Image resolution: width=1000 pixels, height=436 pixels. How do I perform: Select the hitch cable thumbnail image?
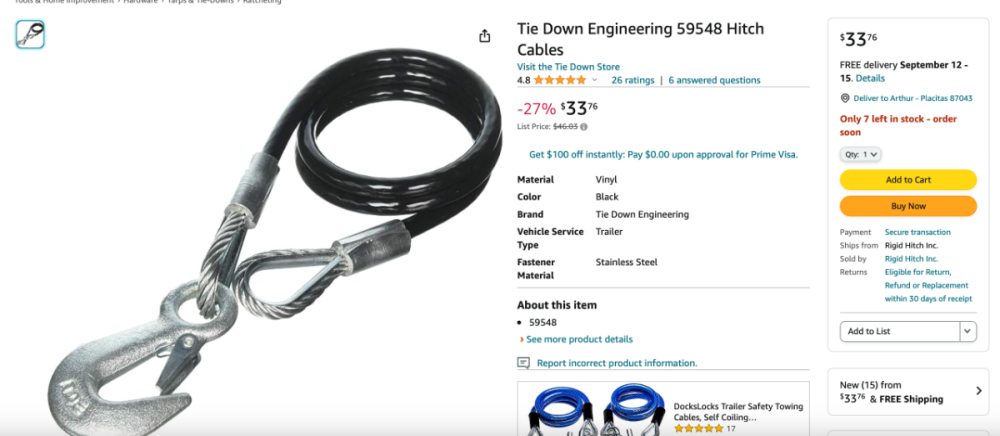point(31,34)
